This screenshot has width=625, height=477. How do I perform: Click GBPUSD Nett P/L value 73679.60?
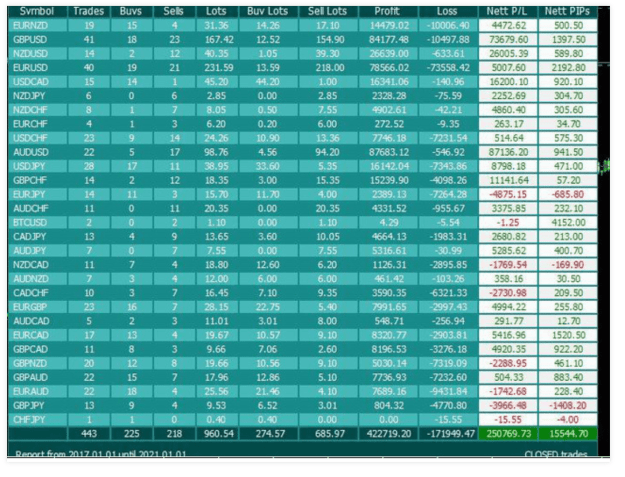pyautogui.click(x=508, y=40)
